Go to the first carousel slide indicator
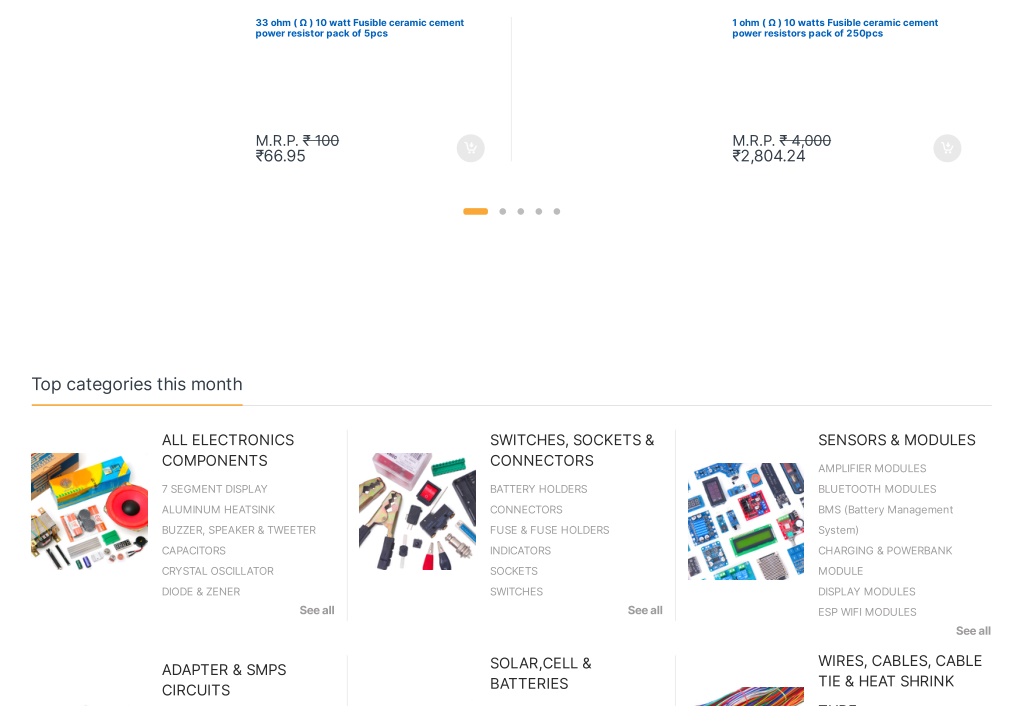Image resolution: width=1024 pixels, height=723 pixels. [475, 212]
